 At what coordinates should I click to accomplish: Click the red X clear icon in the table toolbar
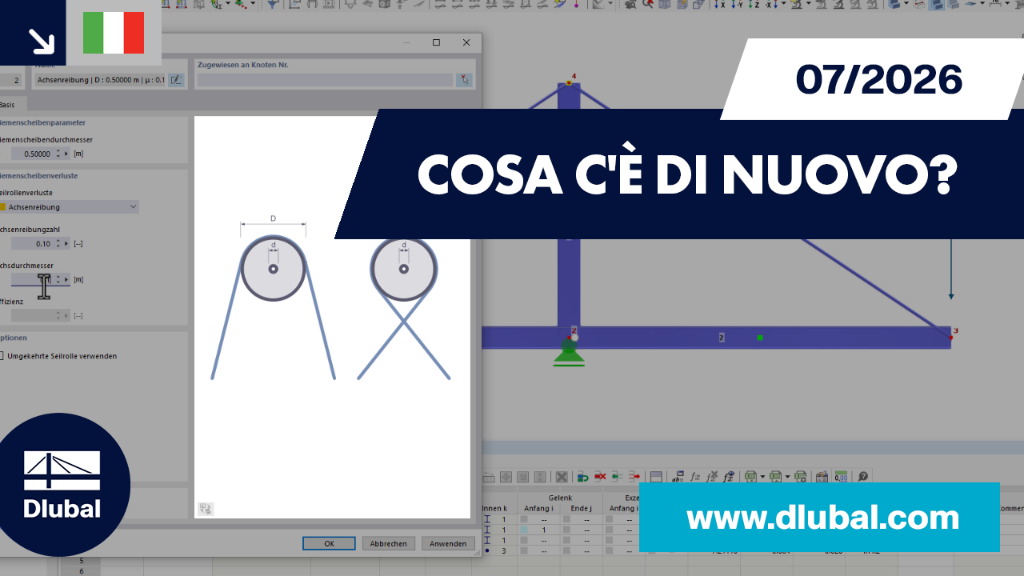tap(600, 477)
